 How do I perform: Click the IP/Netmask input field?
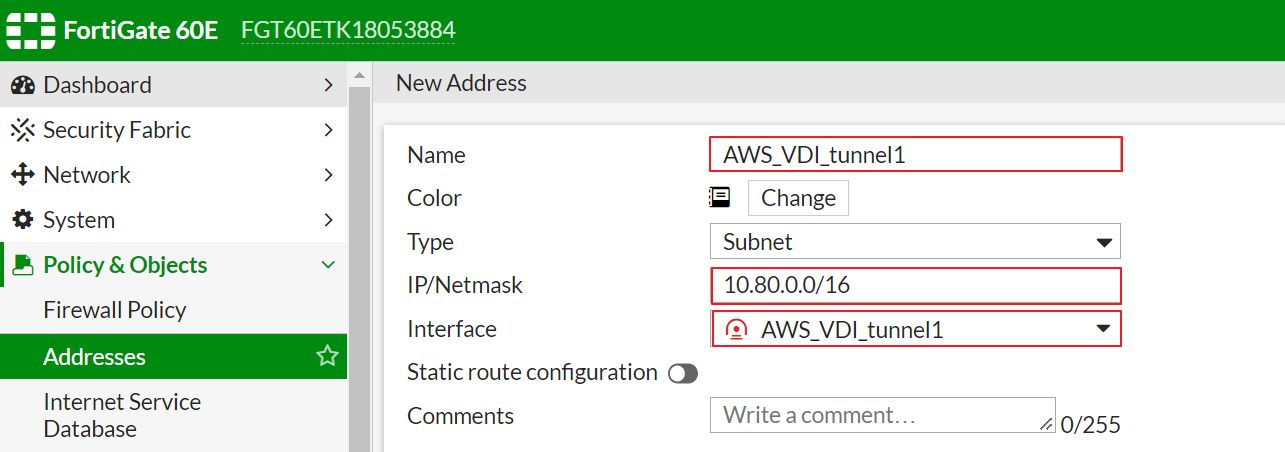pyautogui.click(x=915, y=285)
